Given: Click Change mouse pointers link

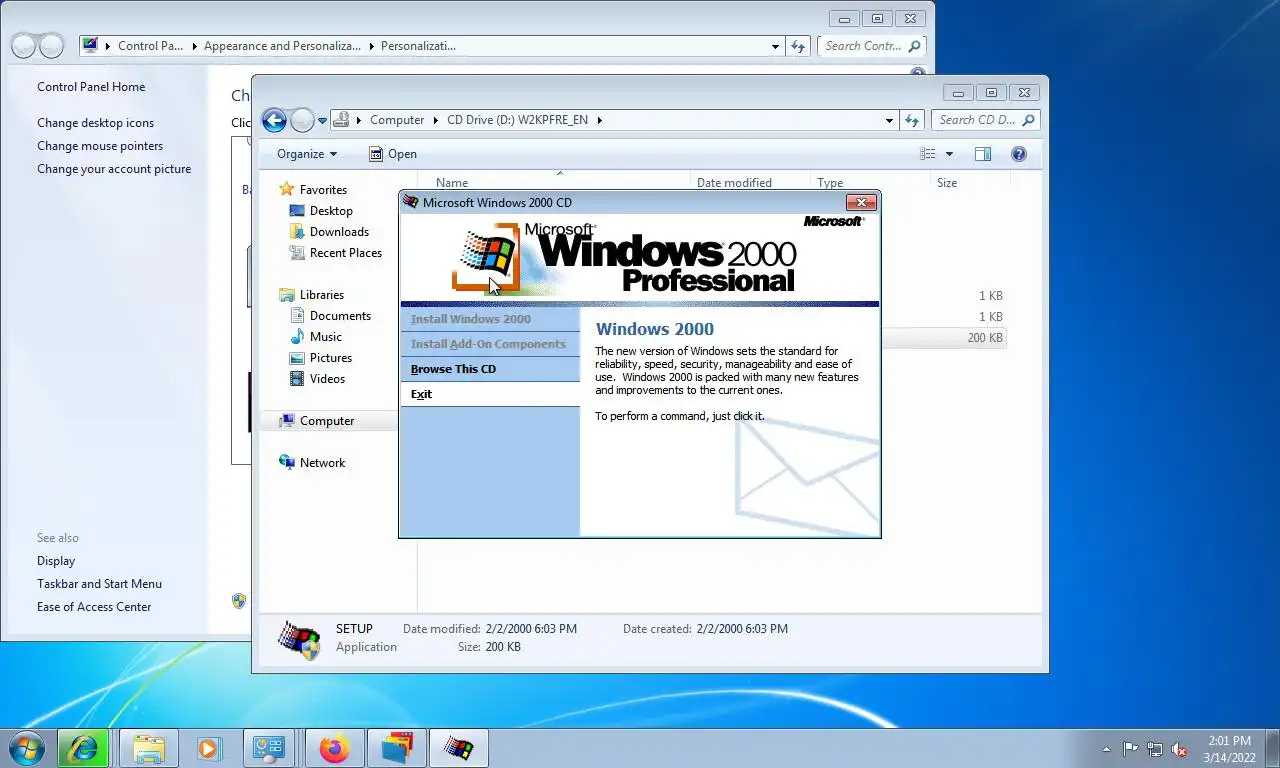Looking at the screenshot, I should pyautogui.click(x=100, y=146).
